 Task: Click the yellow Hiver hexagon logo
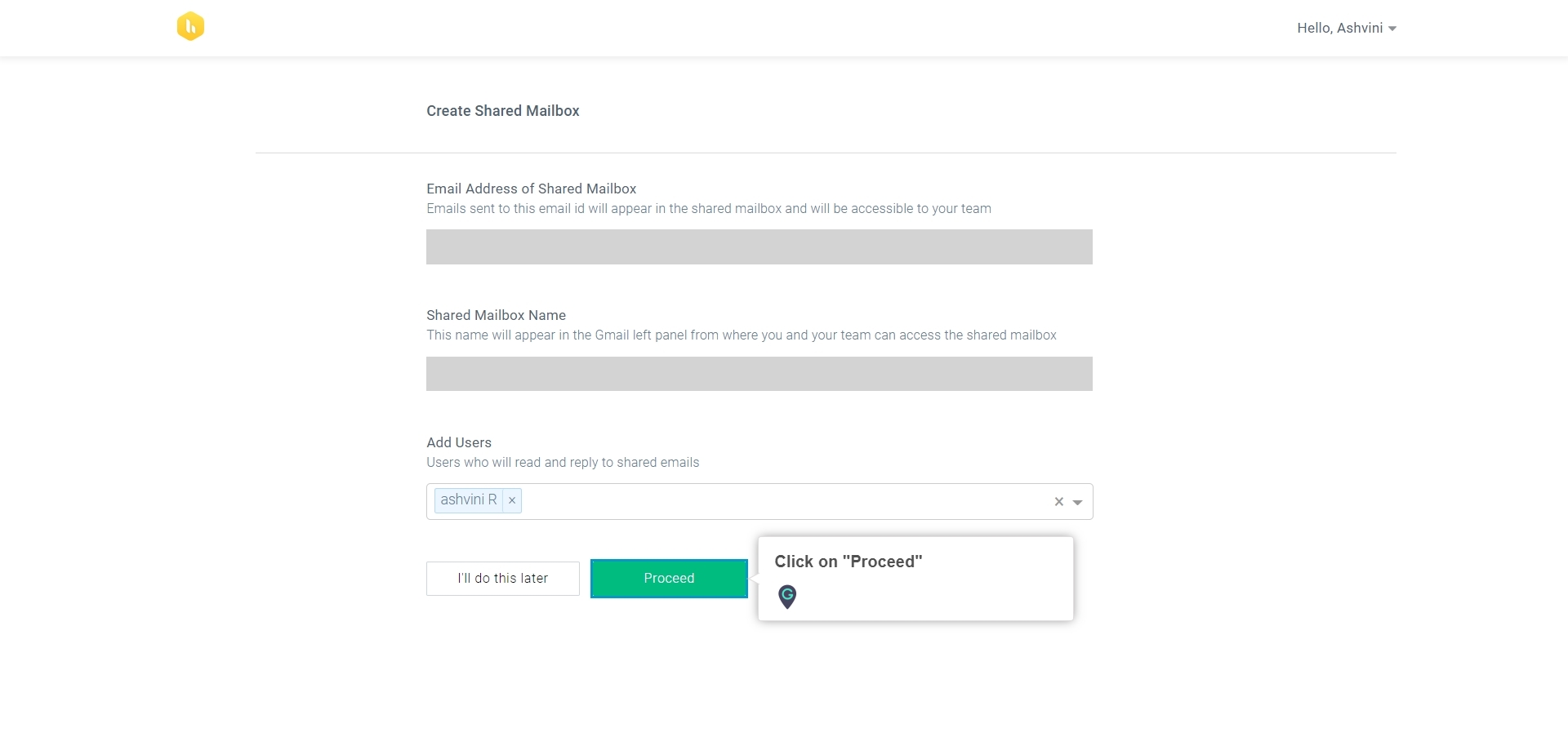click(x=190, y=26)
